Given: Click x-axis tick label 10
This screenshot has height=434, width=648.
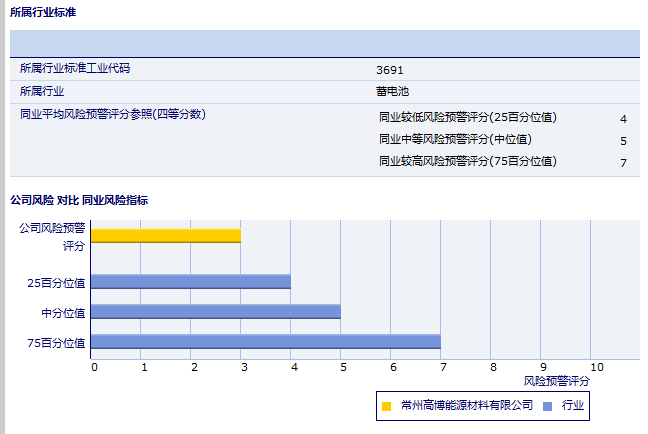Looking at the screenshot, I should coord(597,367).
